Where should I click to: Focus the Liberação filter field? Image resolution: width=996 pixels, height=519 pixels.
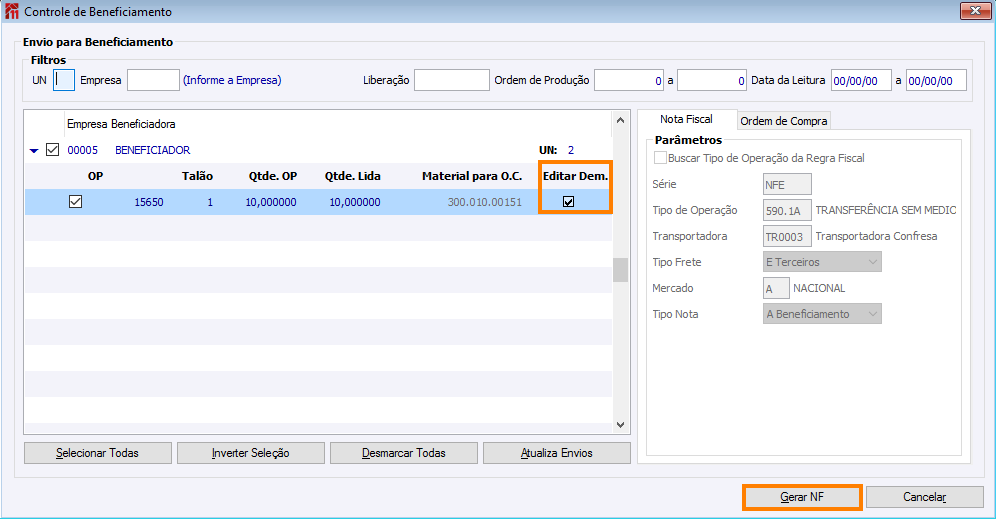click(x=452, y=80)
